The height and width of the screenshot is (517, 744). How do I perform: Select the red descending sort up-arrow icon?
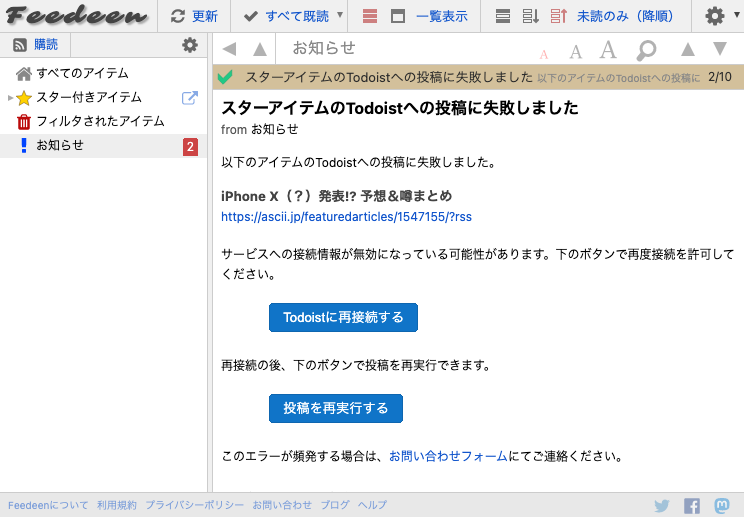coord(558,16)
